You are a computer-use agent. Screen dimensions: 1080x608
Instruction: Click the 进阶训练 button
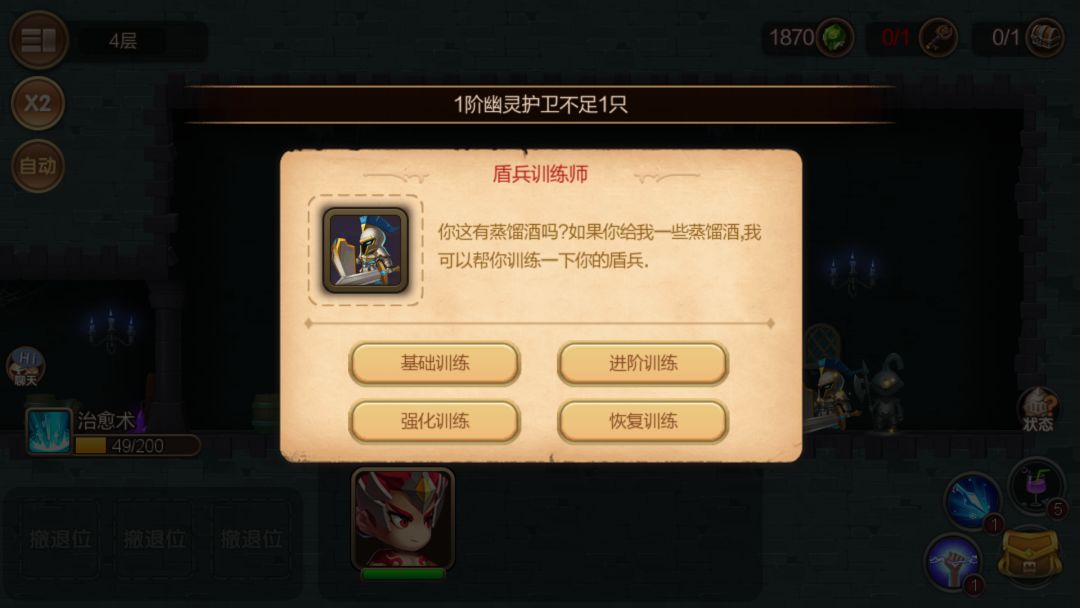tap(643, 363)
